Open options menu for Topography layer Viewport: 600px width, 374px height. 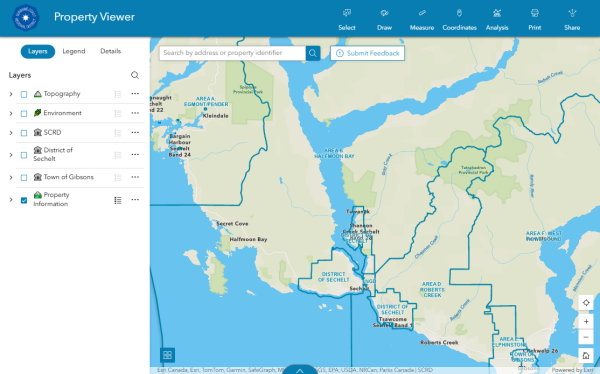135,94
